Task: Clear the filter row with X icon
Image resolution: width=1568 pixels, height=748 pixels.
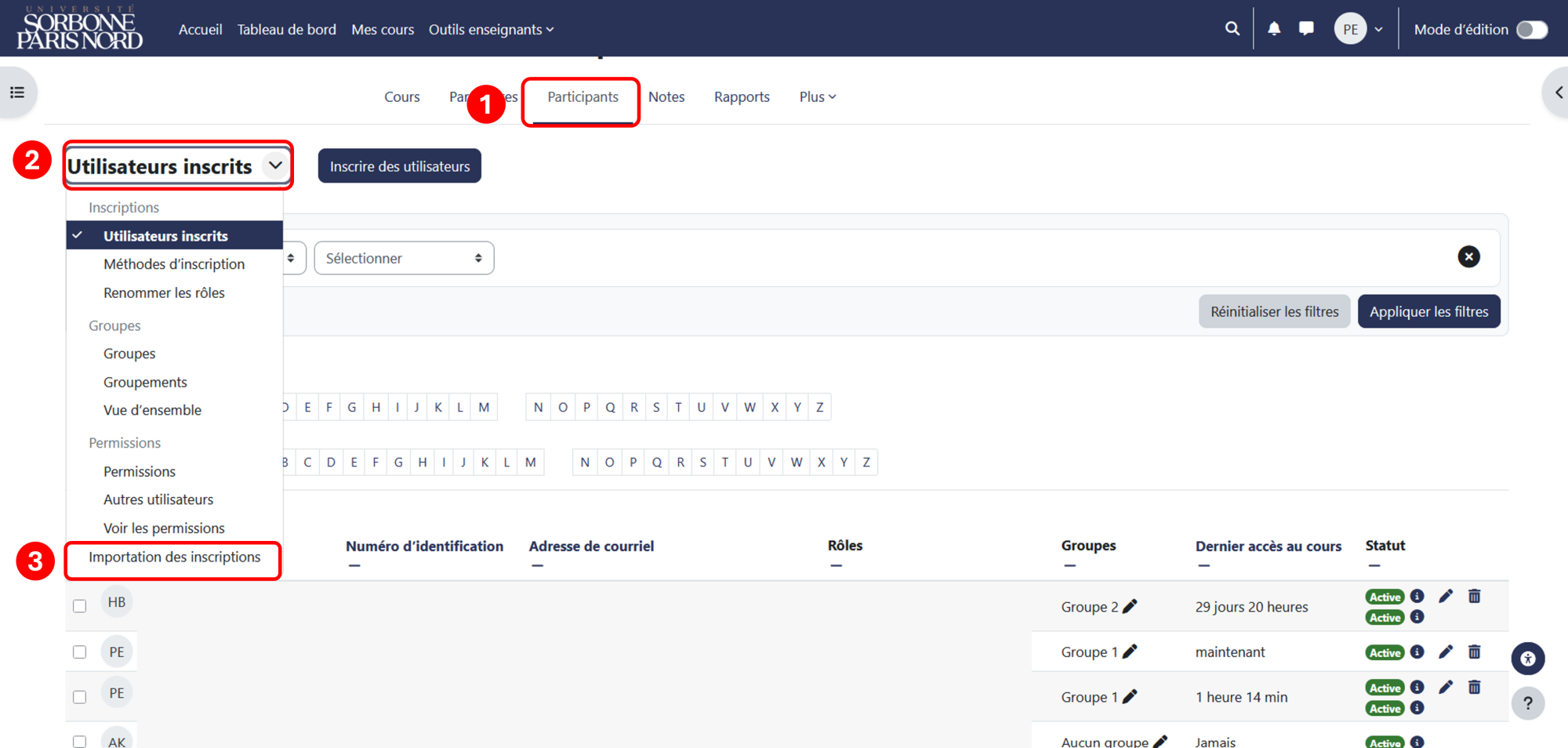Action: [x=1468, y=256]
